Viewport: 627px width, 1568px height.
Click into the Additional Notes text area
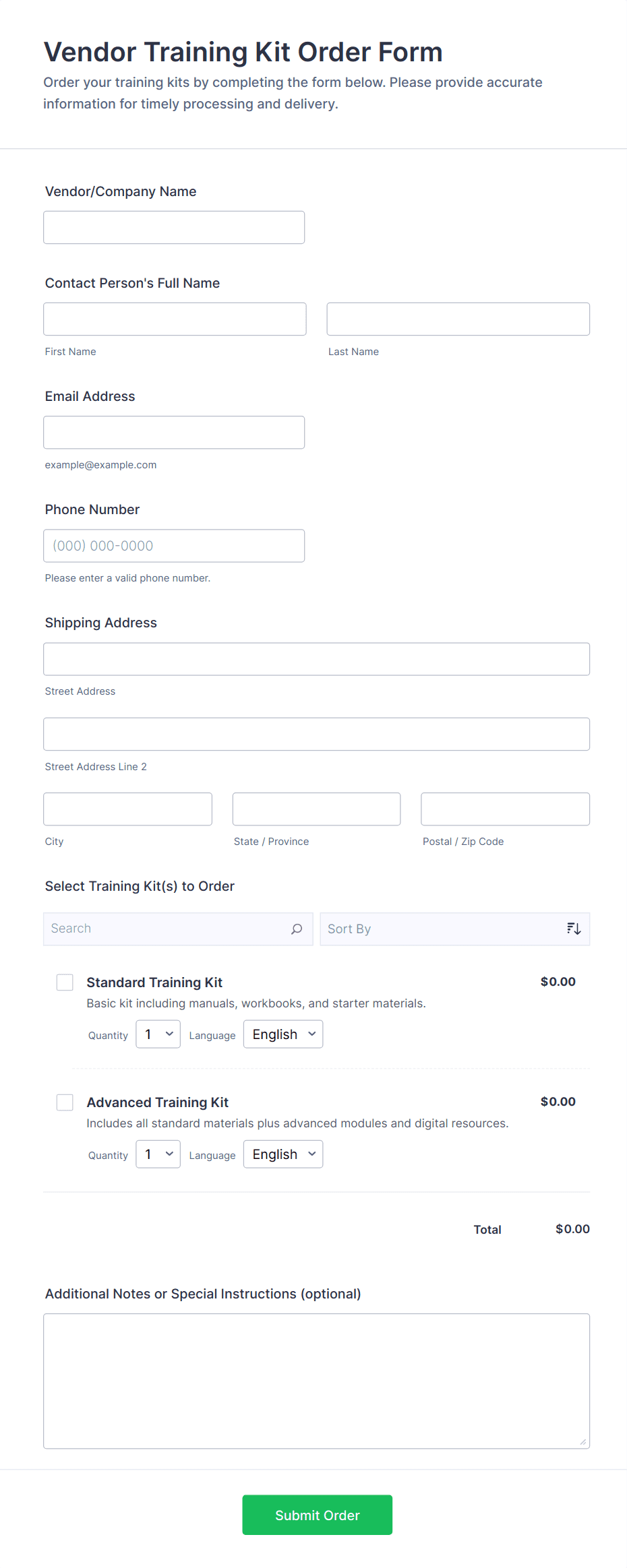pos(316,1381)
